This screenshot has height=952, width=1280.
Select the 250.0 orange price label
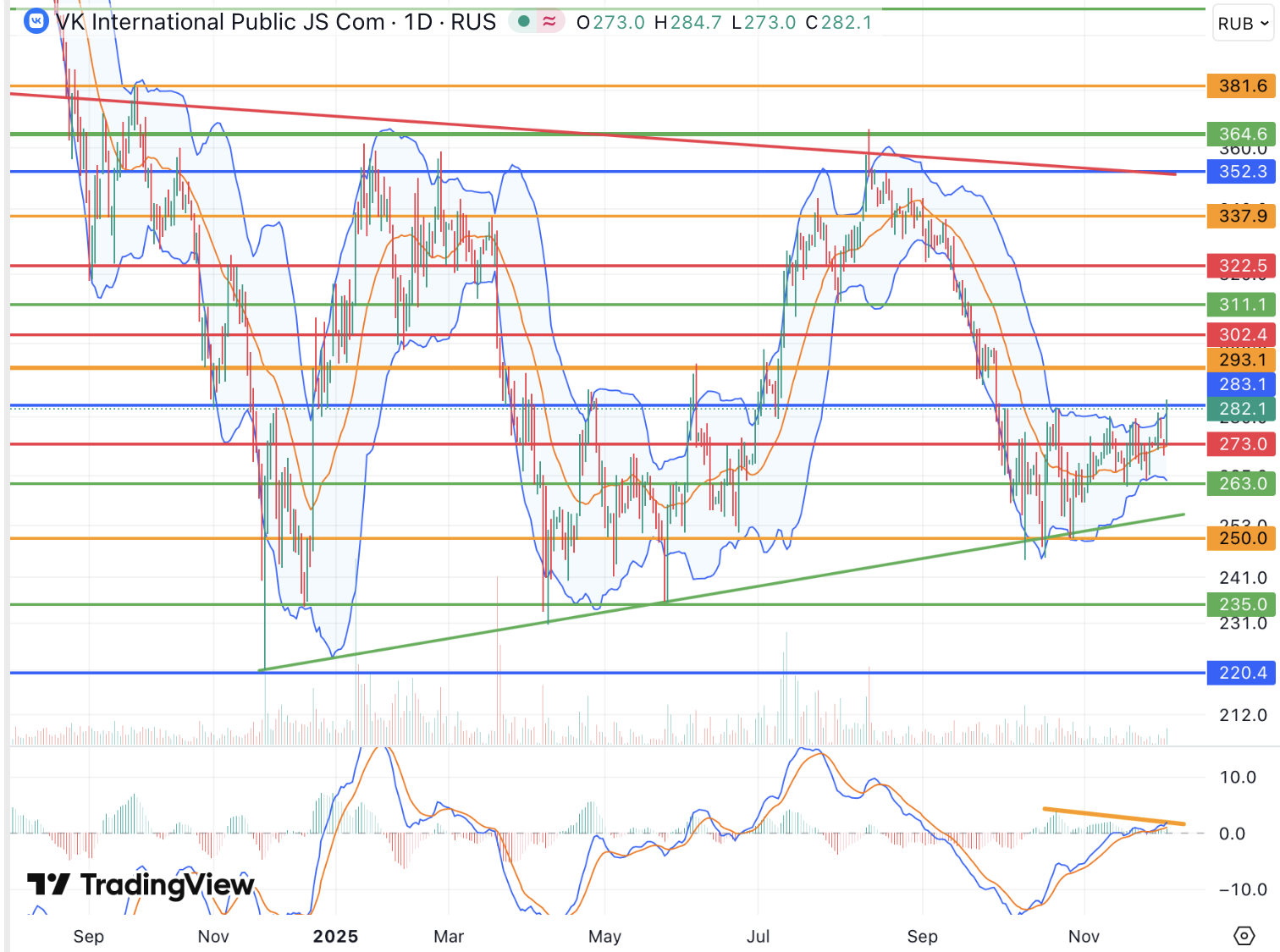click(x=1242, y=538)
